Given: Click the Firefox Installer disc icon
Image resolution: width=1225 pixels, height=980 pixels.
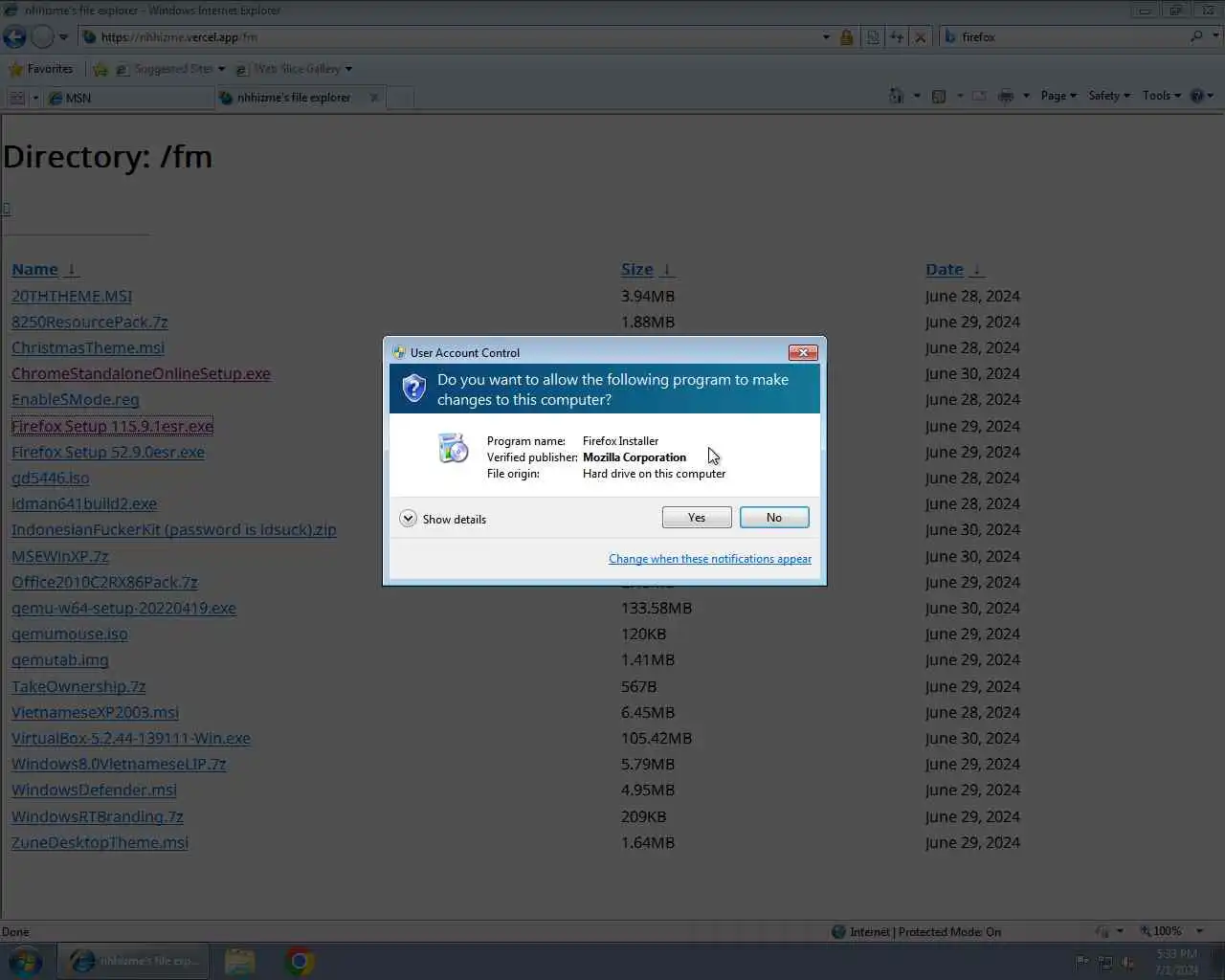Looking at the screenshot, I should point(453,448).
